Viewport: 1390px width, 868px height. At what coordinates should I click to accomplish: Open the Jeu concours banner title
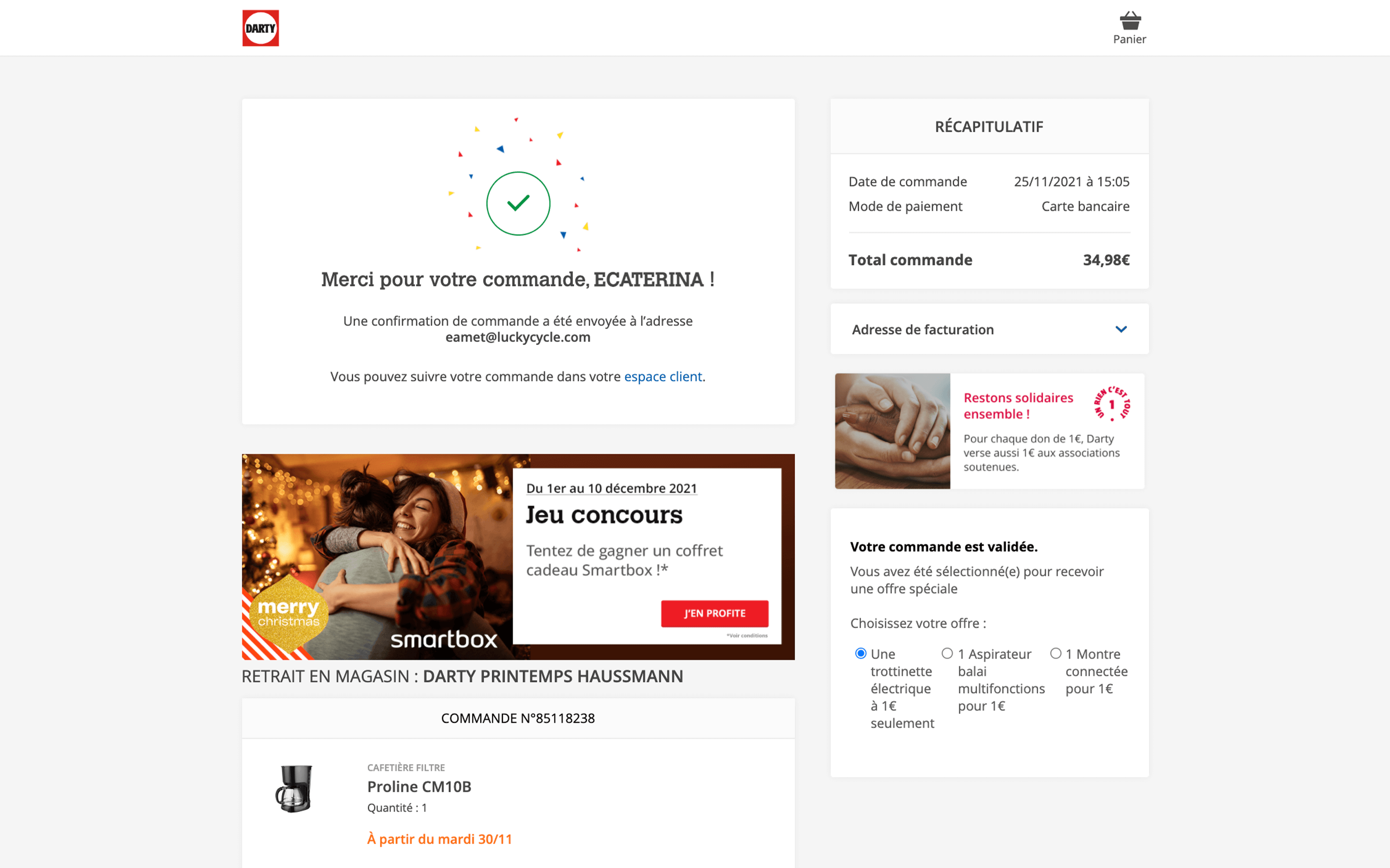(604, 515)
